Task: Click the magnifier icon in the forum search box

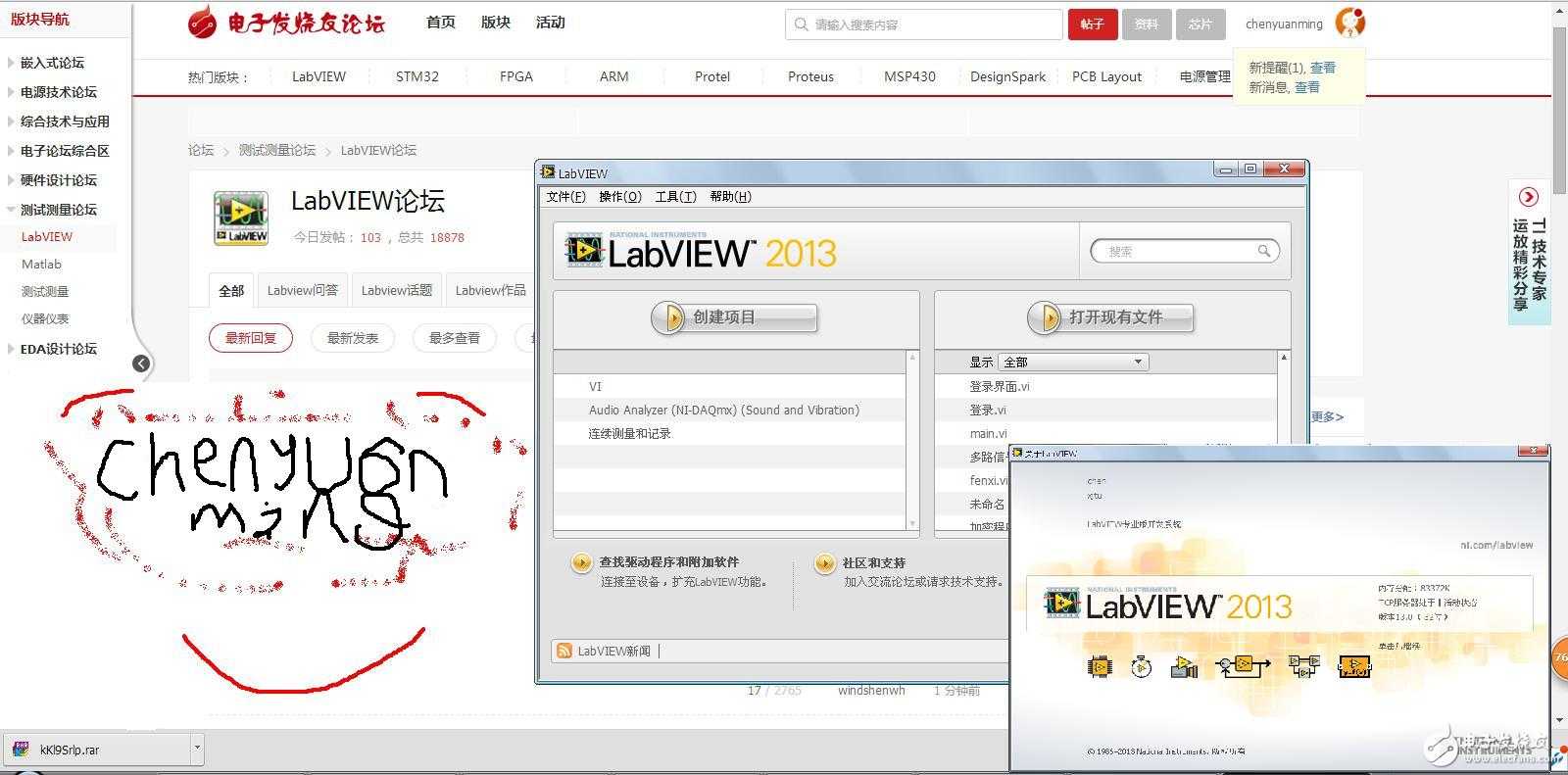Action: [802, 24]
